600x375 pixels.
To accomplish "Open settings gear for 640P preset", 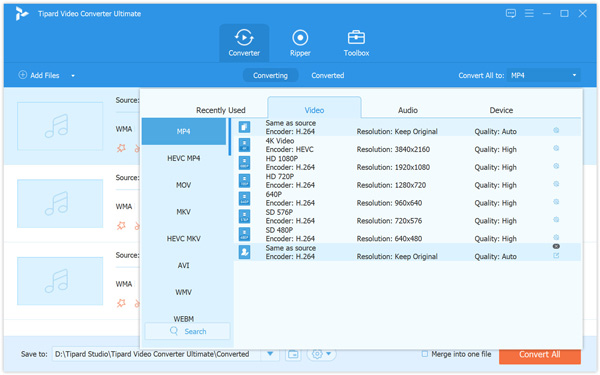I will click(x=556, y=202).
